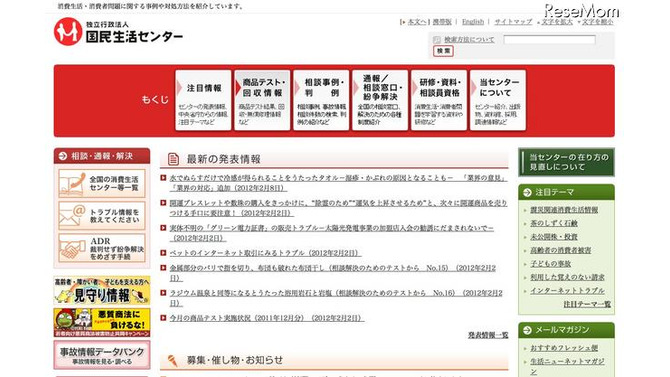Viewport: 670px width, 377px height.
Task: Open the cooling towel 水でぬらすだけで news link
Action: [x=338, y=183]
